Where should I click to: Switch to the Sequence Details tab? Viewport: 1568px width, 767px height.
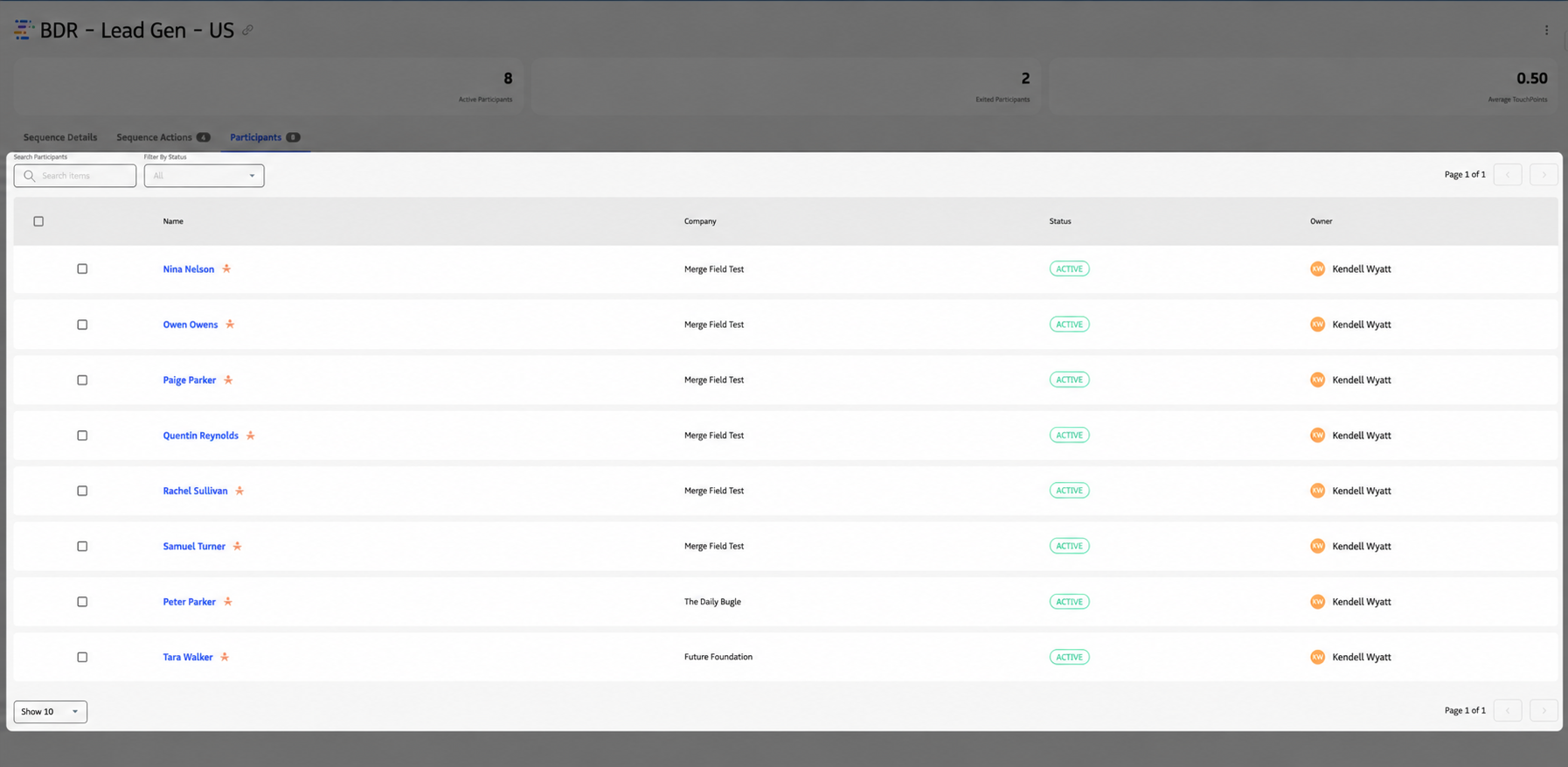pyautogui.click(x=60, y=137)
